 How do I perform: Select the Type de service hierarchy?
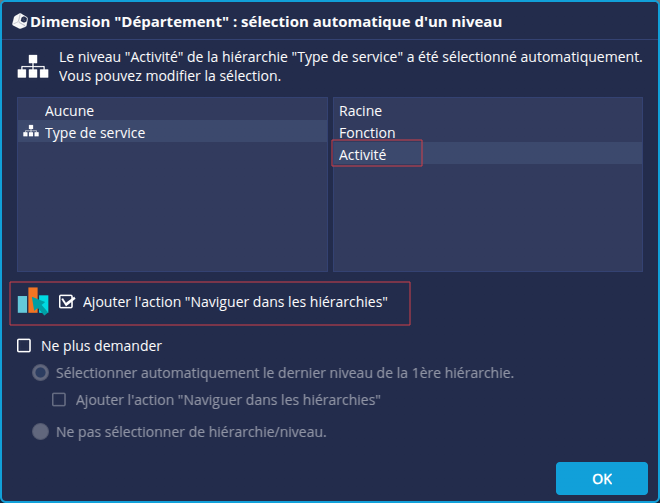95,133
